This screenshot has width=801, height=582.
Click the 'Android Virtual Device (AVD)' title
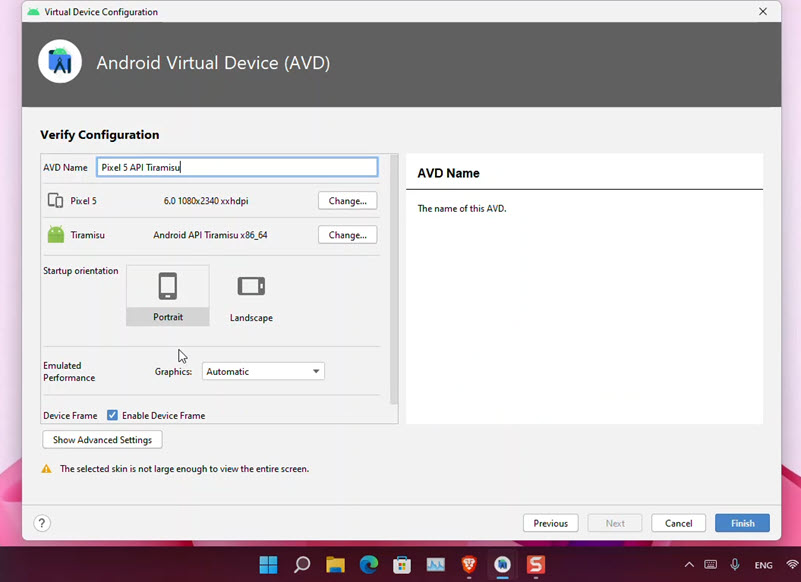(x=213, y=63)
